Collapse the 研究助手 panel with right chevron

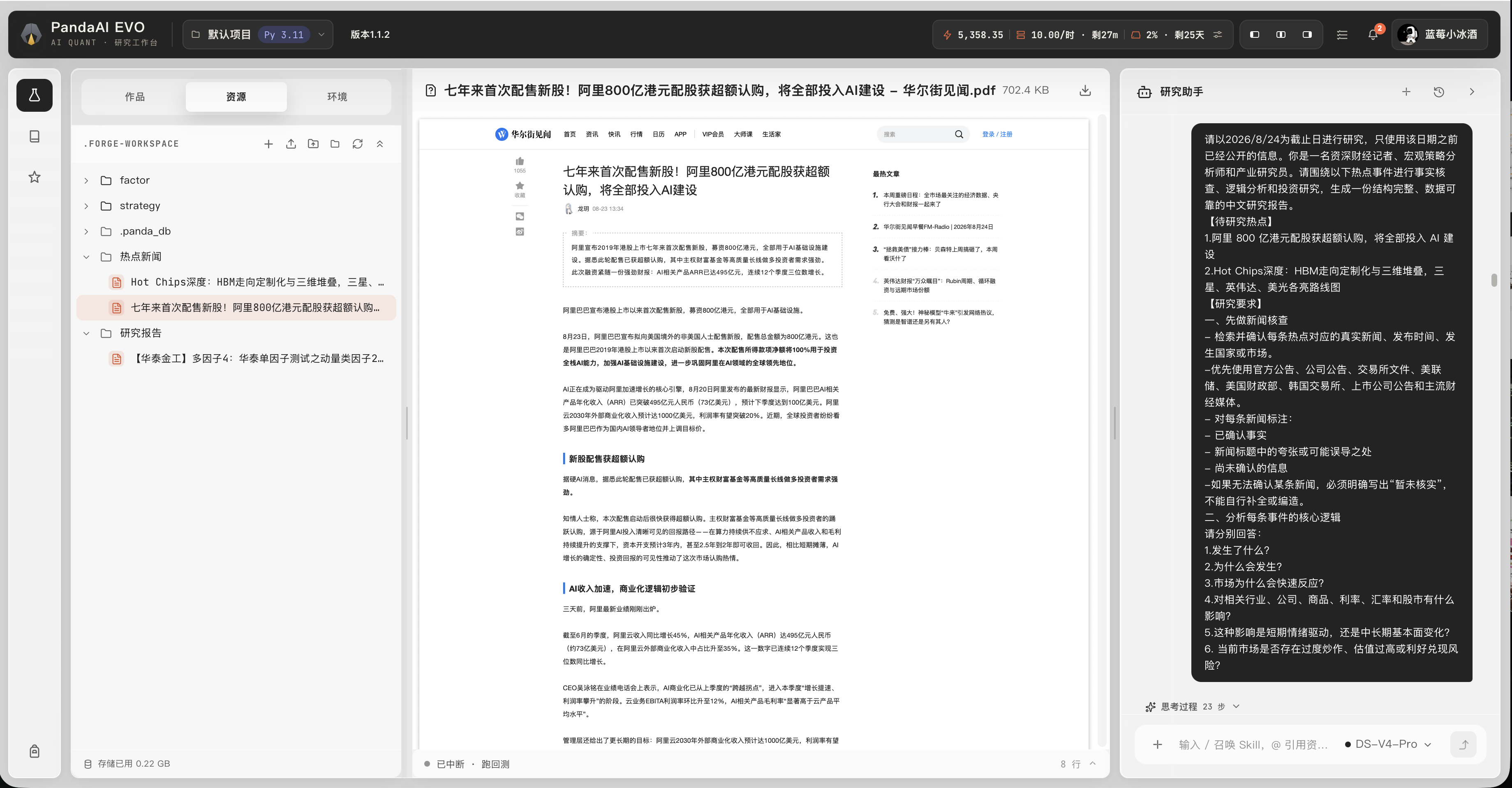click(1471, 92)
